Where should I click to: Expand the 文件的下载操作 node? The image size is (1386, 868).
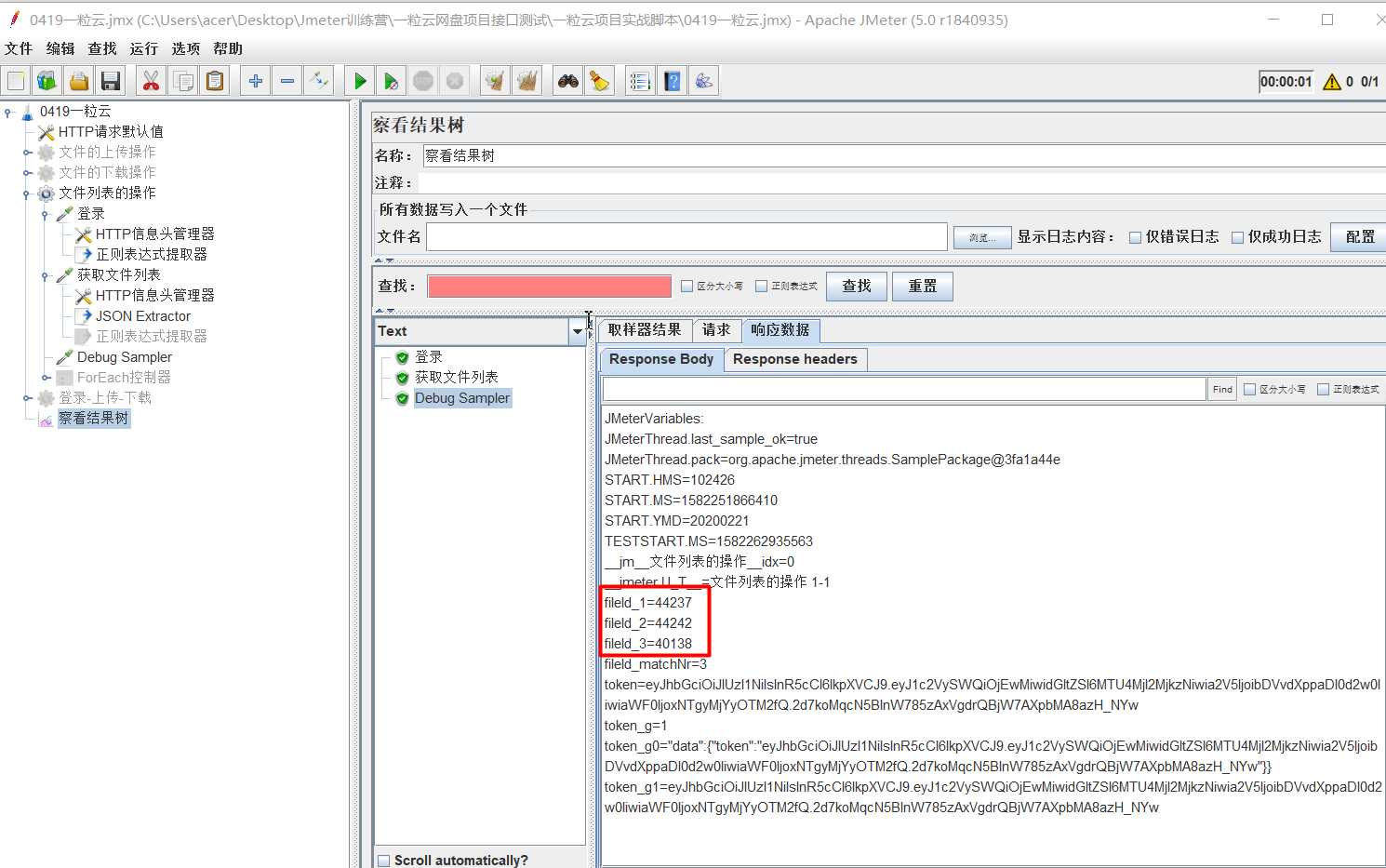click(27, 172)
